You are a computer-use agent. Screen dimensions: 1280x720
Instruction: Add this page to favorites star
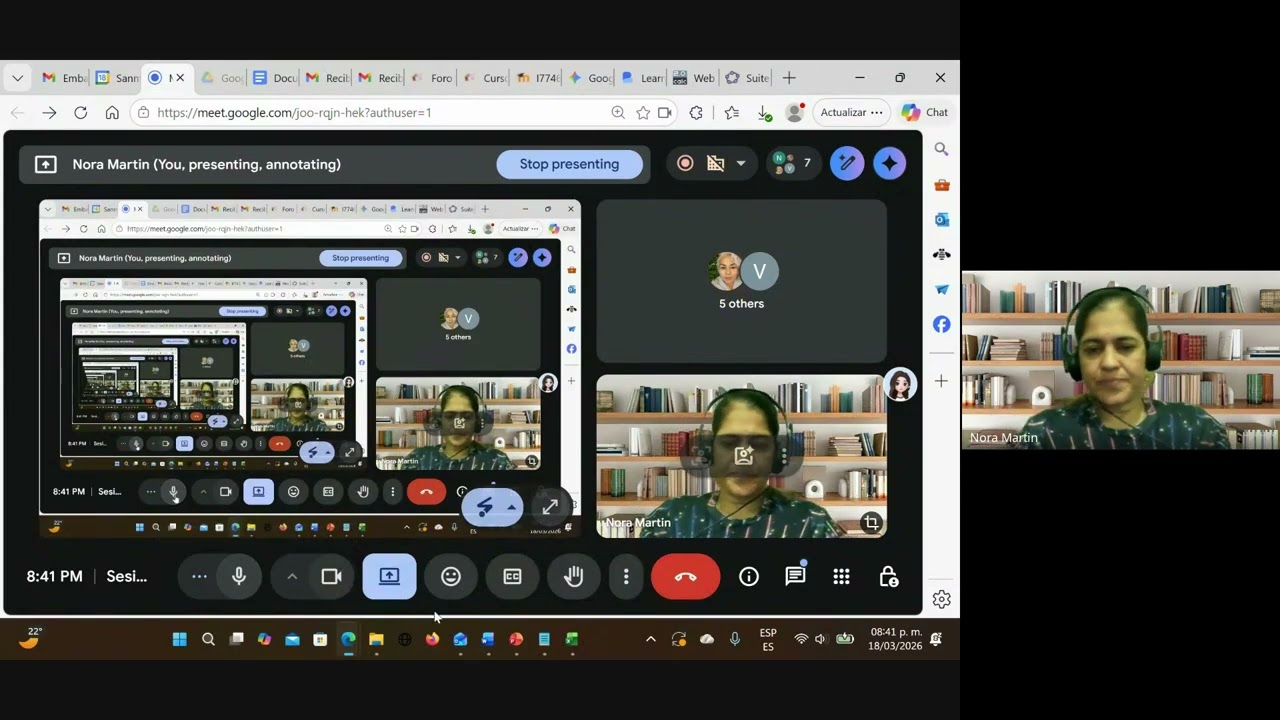coord(643,113)
